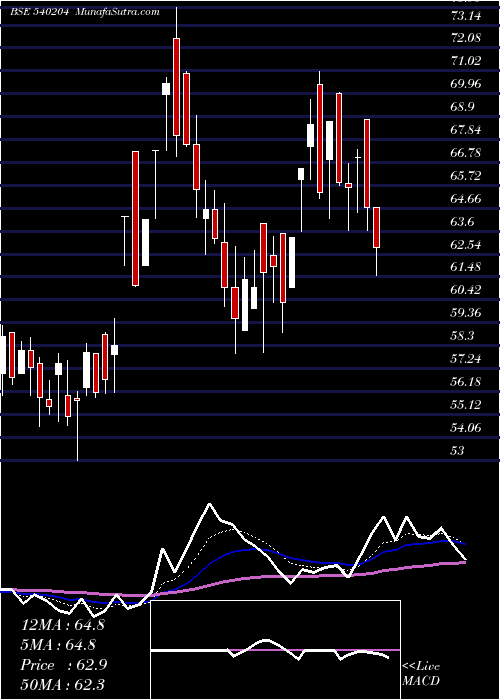Click the tallest red candlestick near 72
The height and width of the screenshot is (700, 500).
point(177,87)
